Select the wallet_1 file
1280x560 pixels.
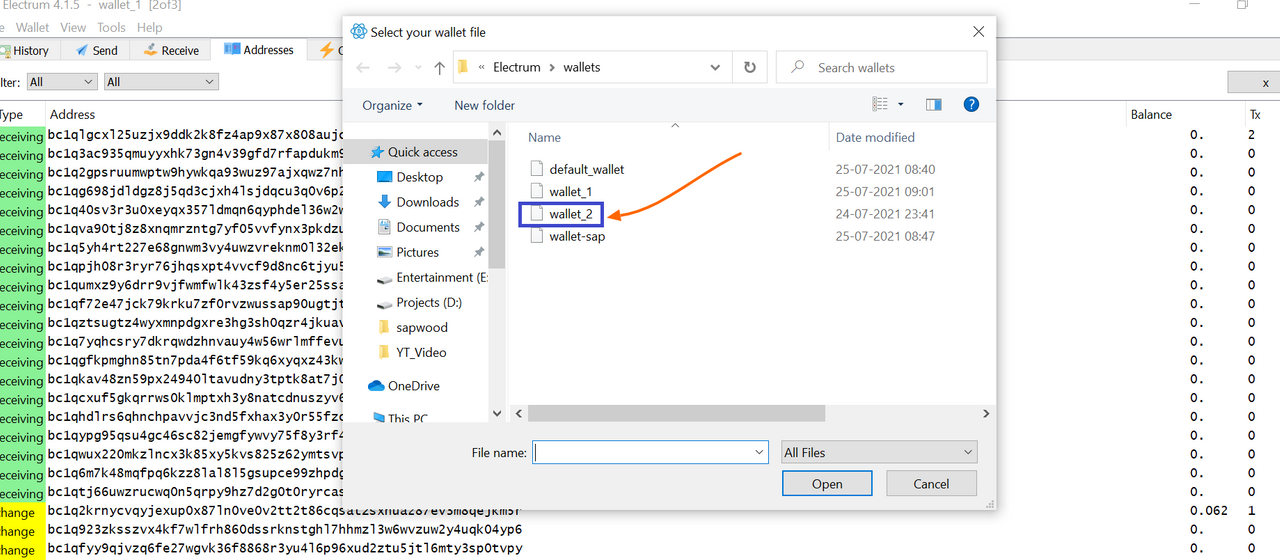click(x=570, y=191)
